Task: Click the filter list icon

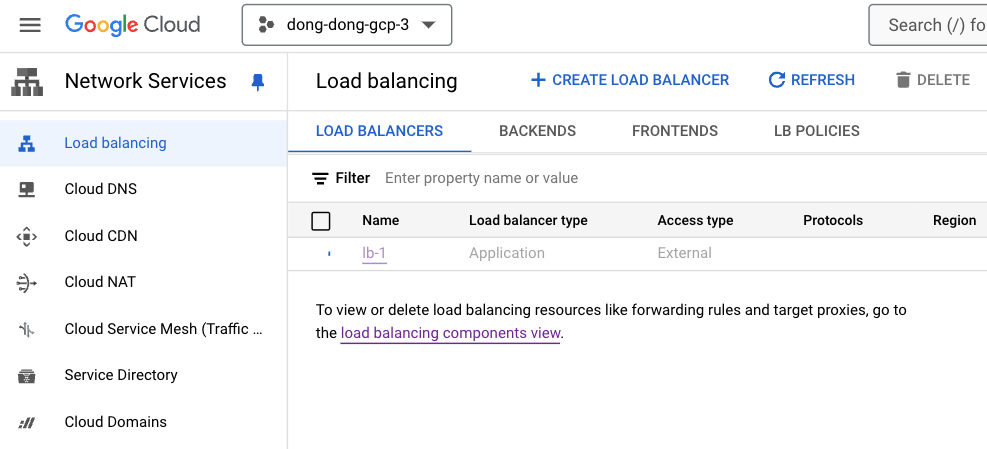Action: 320,178
